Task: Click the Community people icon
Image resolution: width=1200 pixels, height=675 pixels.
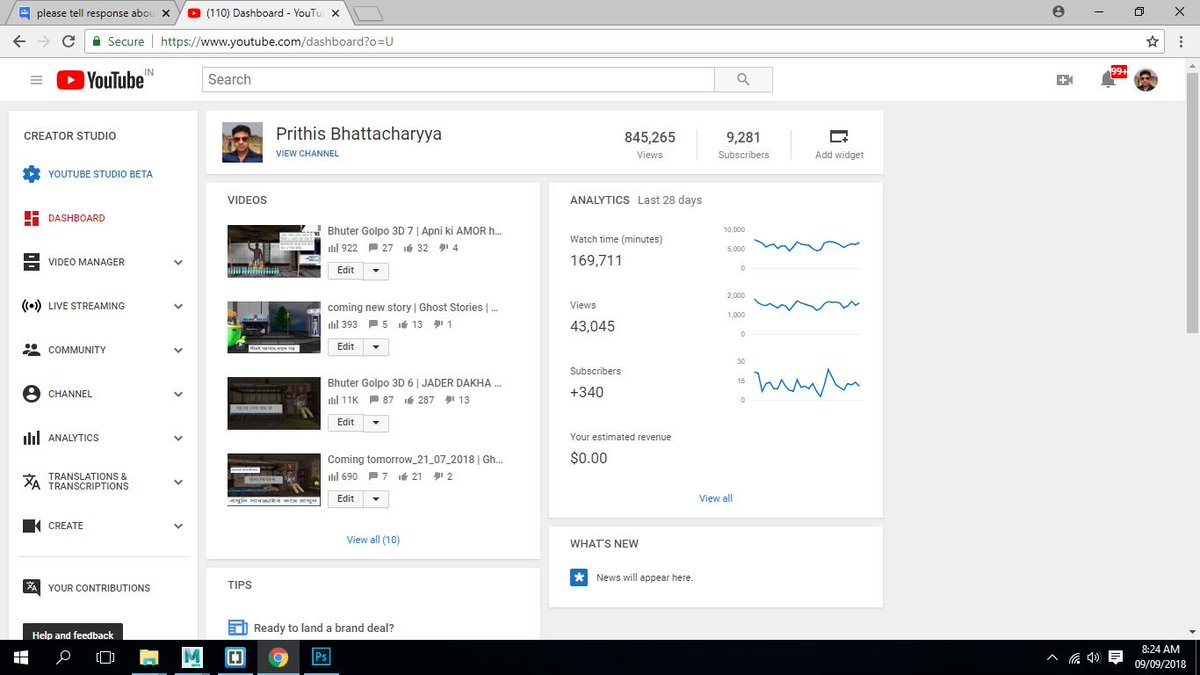Action: 31,350
